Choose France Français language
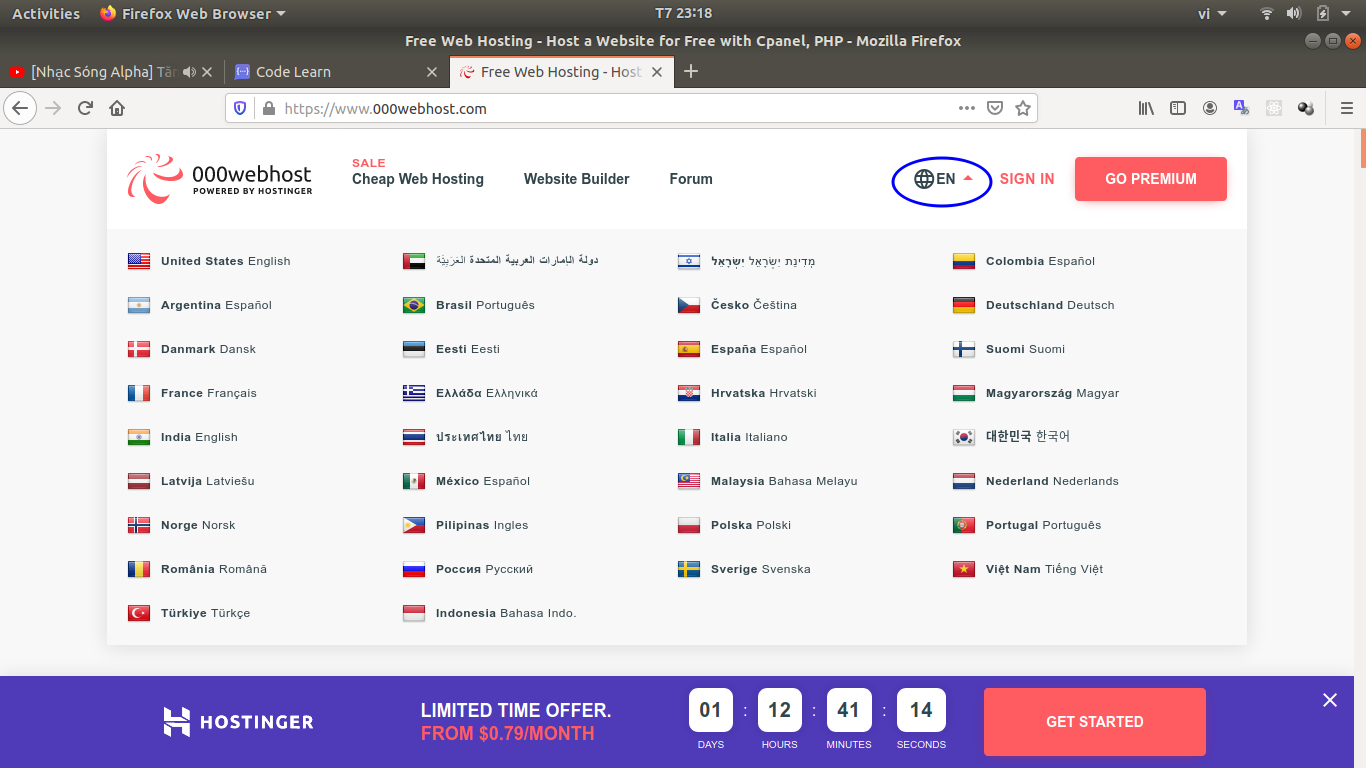 click(x=192, y=393)
